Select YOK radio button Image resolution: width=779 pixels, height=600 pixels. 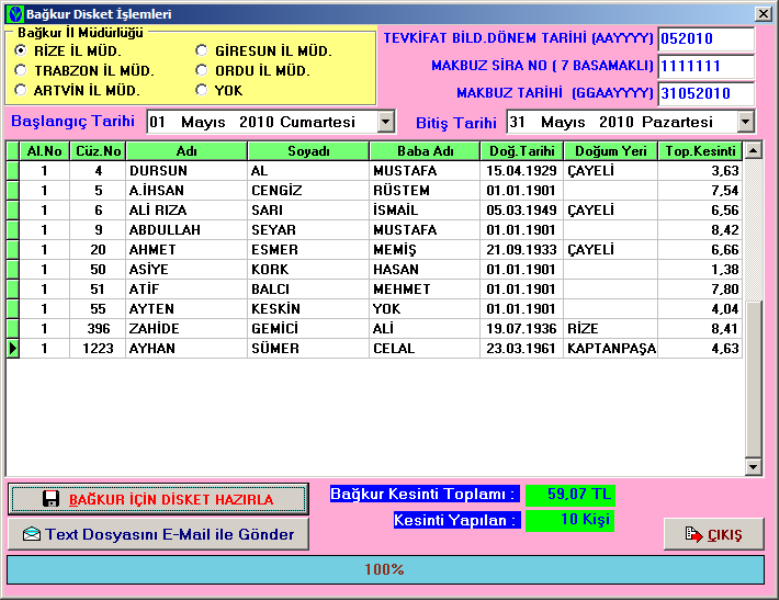201,90
